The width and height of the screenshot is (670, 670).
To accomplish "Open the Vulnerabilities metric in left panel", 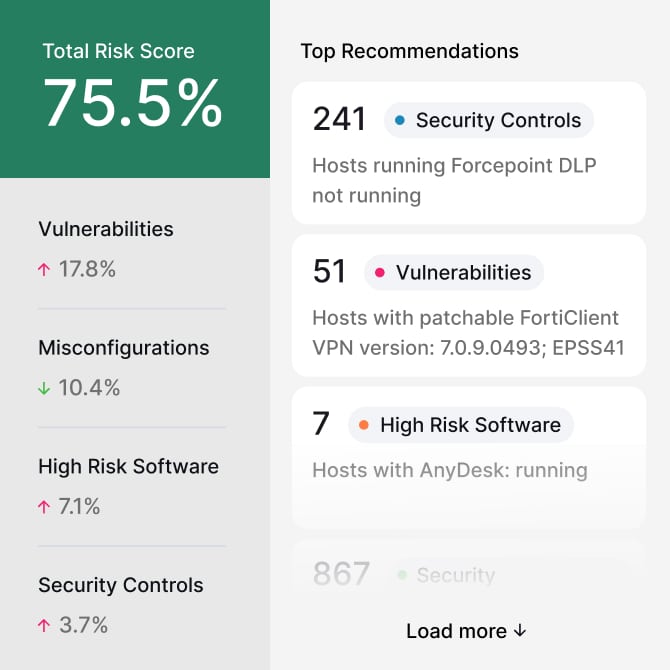I will [132, 249].
